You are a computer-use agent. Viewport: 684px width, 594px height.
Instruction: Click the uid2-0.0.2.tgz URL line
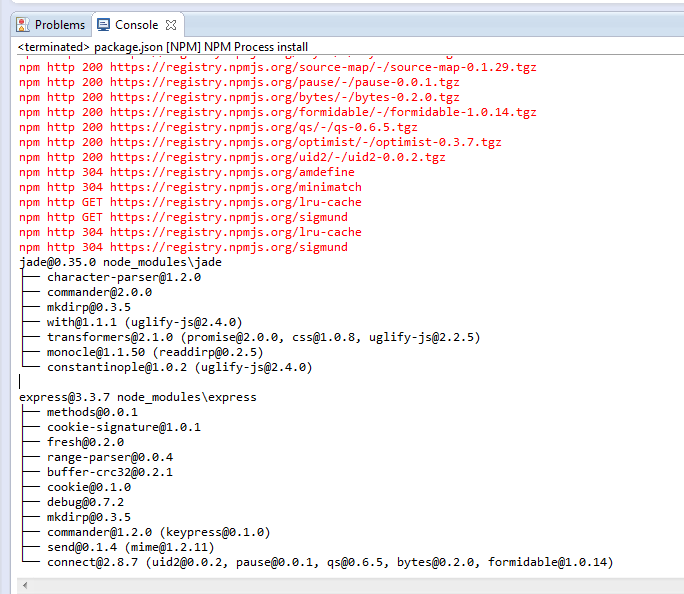click(232, 157)
